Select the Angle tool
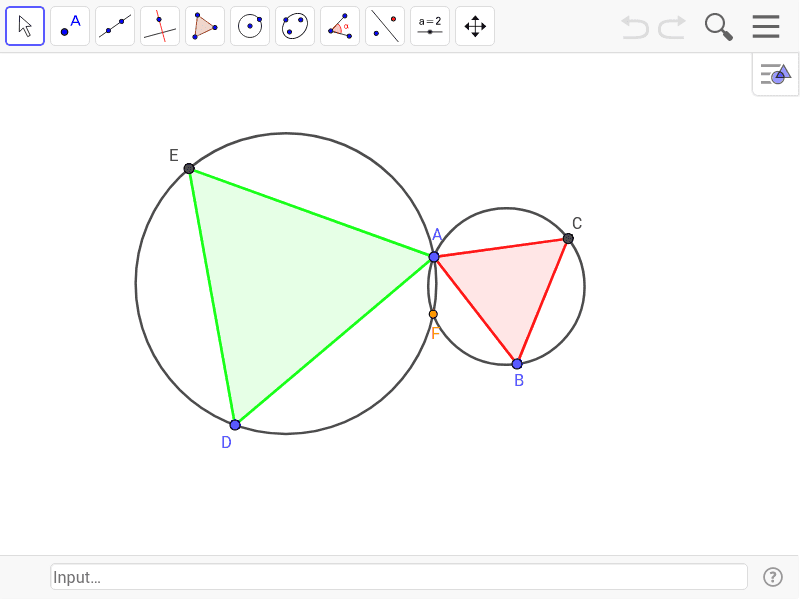This screenshot has width=800, height=600. click(340, 26)
